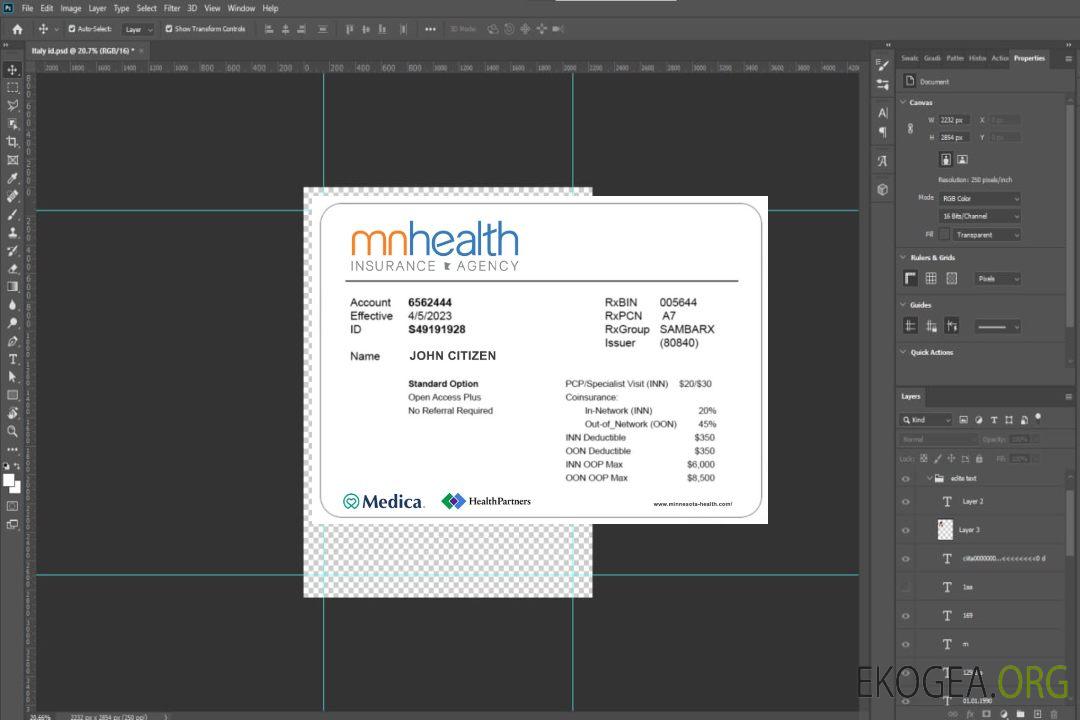Select the Pen tool

point(12,341)
